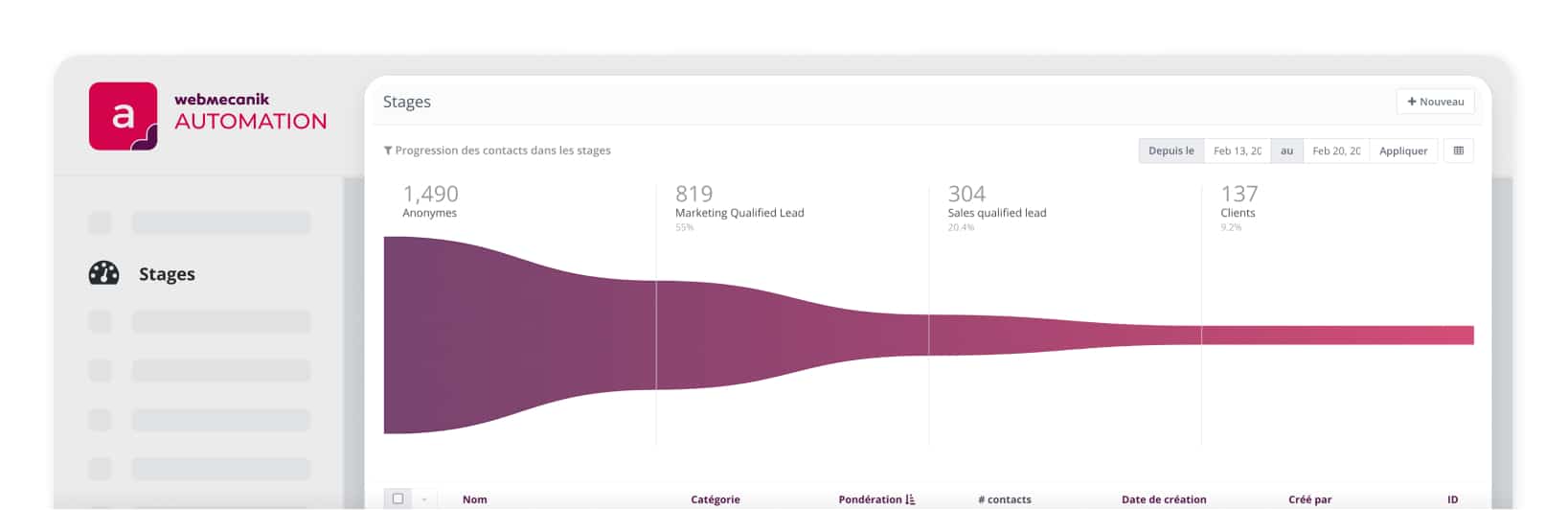Click the sort icon beside Pondération
Viewport: 1568px width, 510px height.
tap(910, 499)
